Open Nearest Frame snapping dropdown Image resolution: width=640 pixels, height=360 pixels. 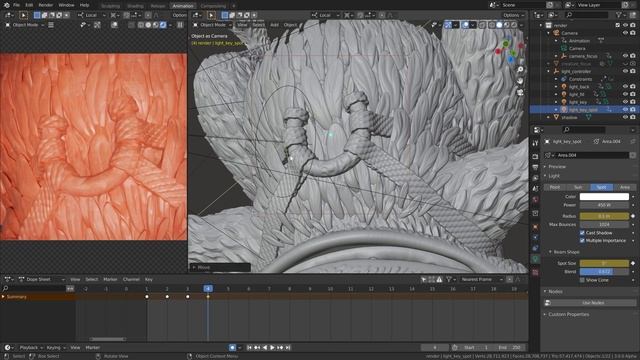pyautogui.click(x=481, y=280)
